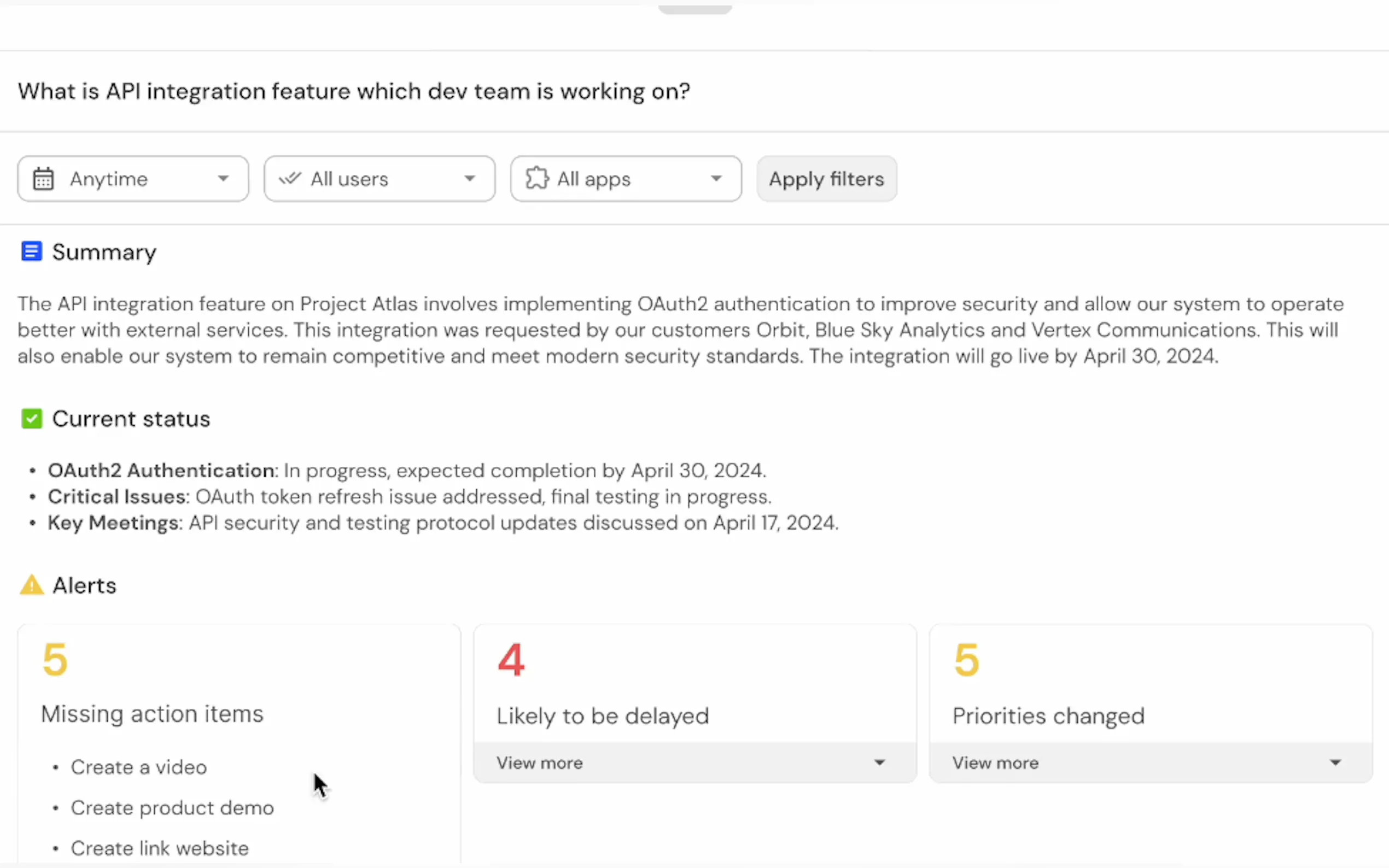This screenshot has height=868, width=1389.
Task: Click the puzzle piece icon in All apps
Action: point(537,178)
